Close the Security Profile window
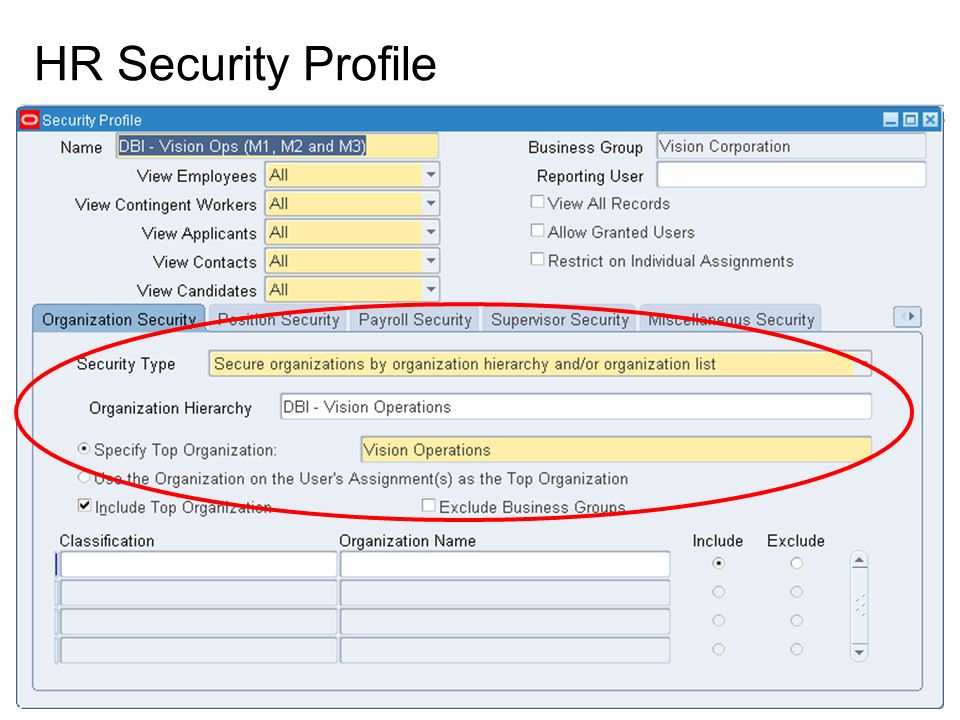The height and width of the screenshot is (720, 960). [x=930, y=119]
